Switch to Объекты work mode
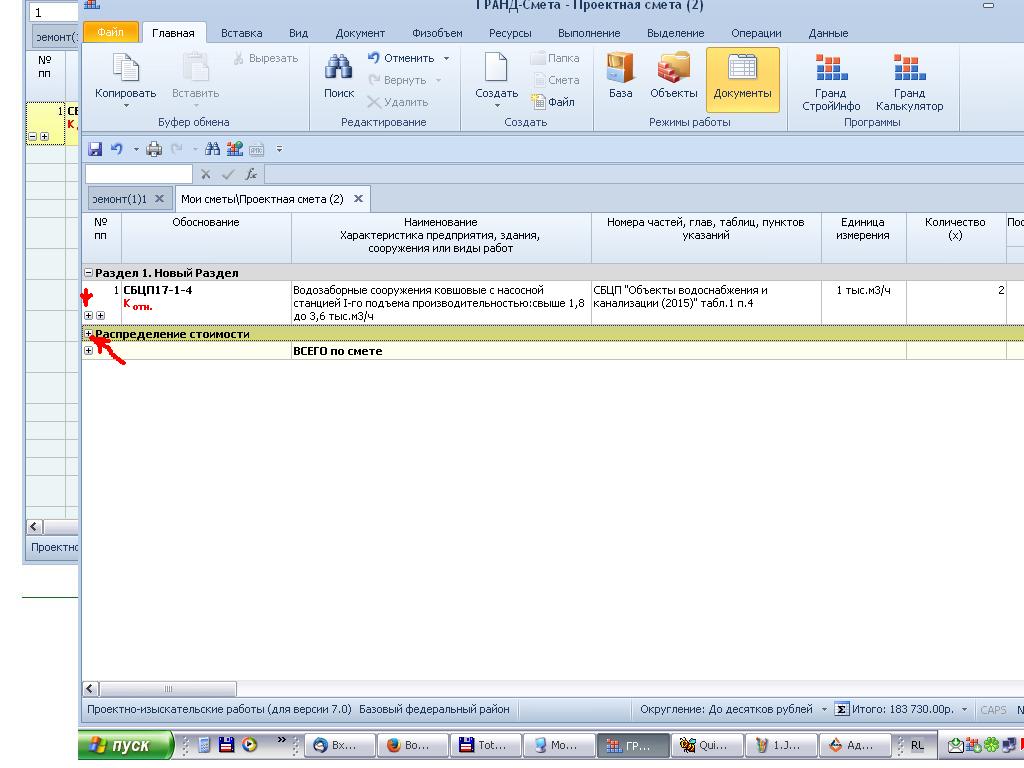 (x=673, y=76)
